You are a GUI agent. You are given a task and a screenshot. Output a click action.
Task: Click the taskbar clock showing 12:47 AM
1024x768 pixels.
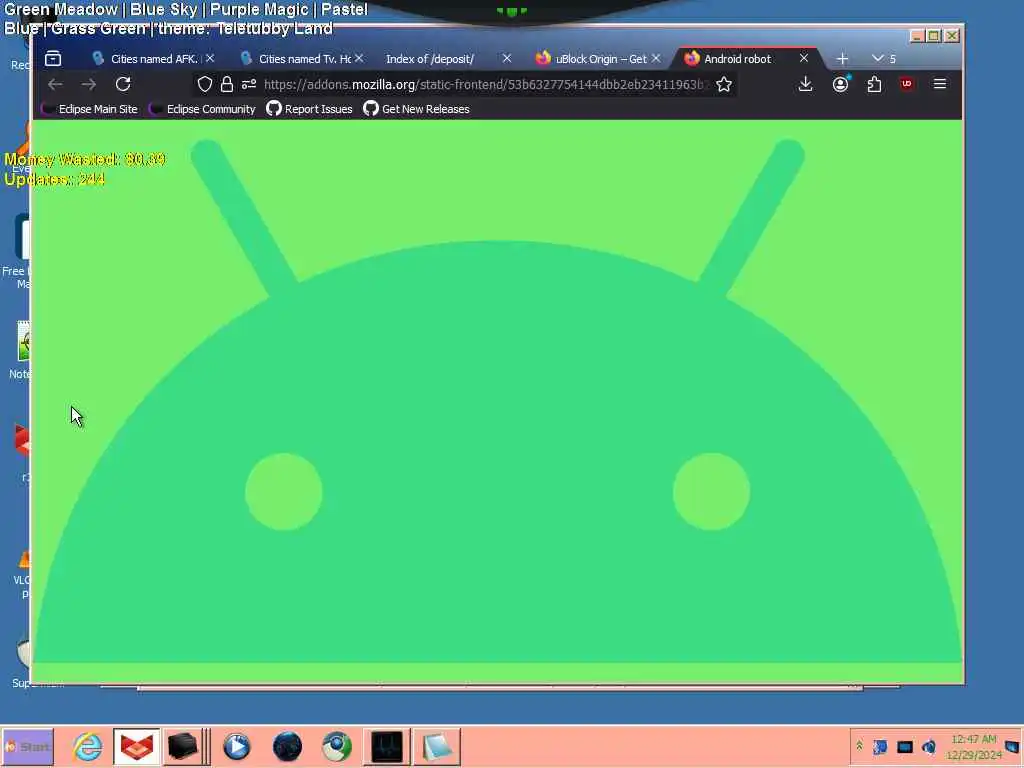click(974, 746)
